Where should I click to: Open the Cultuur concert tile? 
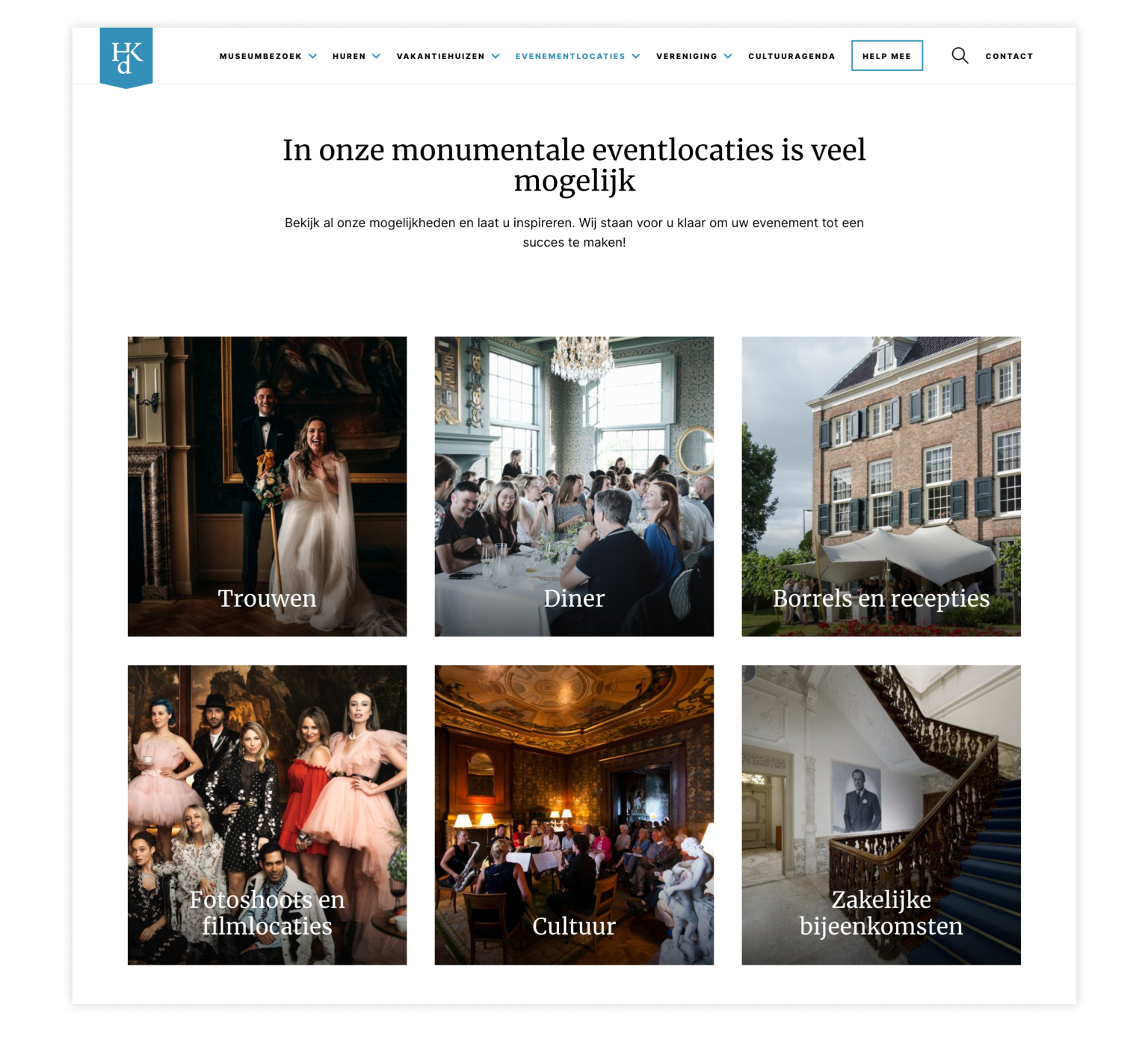click(x=574, y=815)
